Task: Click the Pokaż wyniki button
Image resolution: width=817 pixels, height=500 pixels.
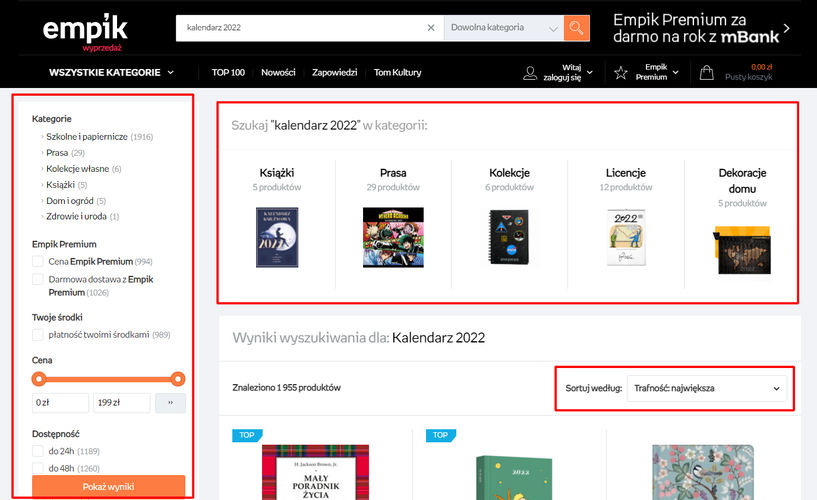Action: pos(108,487)
